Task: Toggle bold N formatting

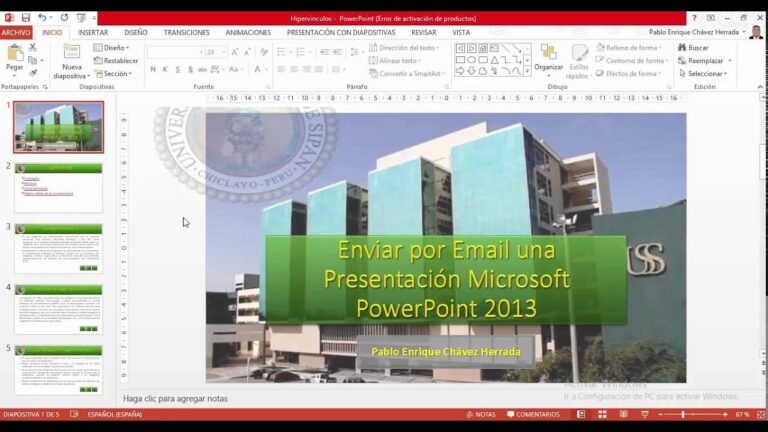Action: coord(153,70)
